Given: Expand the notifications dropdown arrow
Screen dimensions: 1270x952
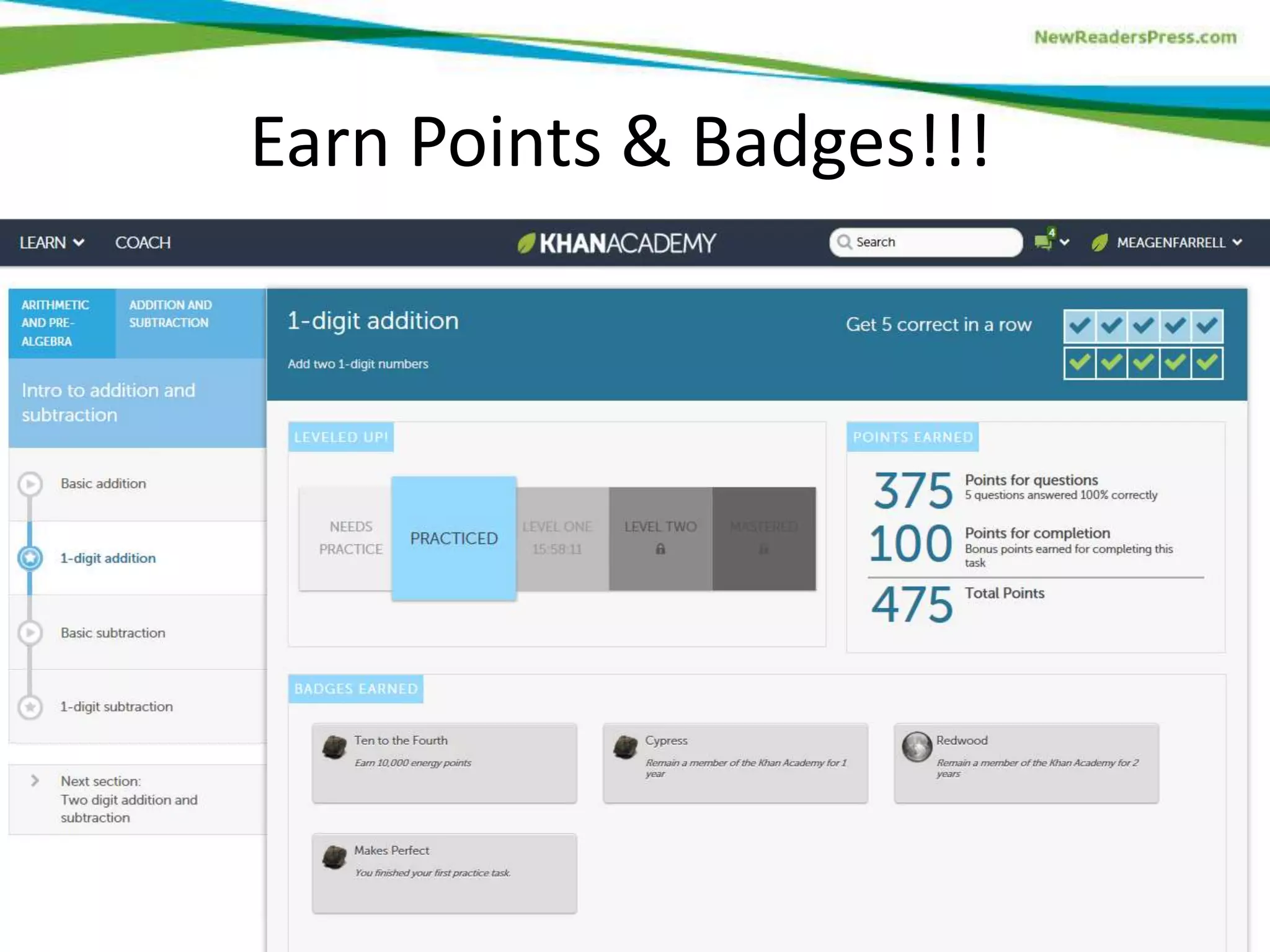Looking at the screenshot, I should click(1065, 242).
